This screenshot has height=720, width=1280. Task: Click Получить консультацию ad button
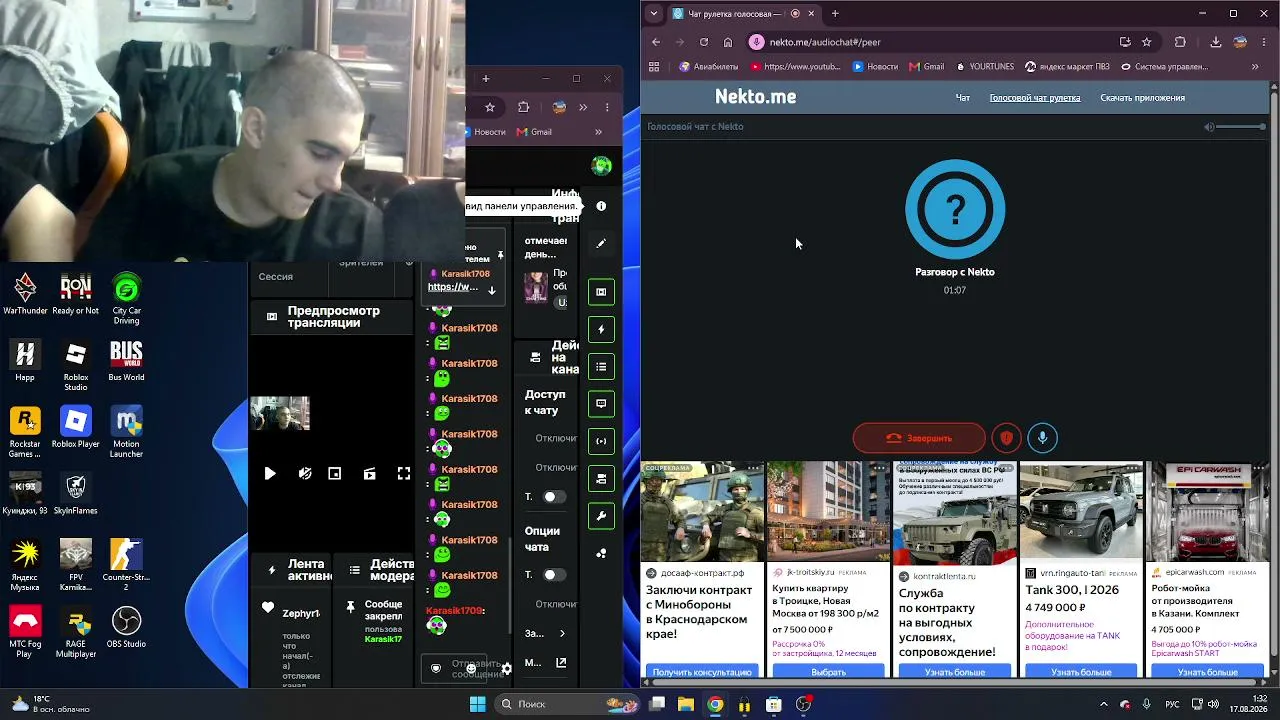[x=702, y=672]
